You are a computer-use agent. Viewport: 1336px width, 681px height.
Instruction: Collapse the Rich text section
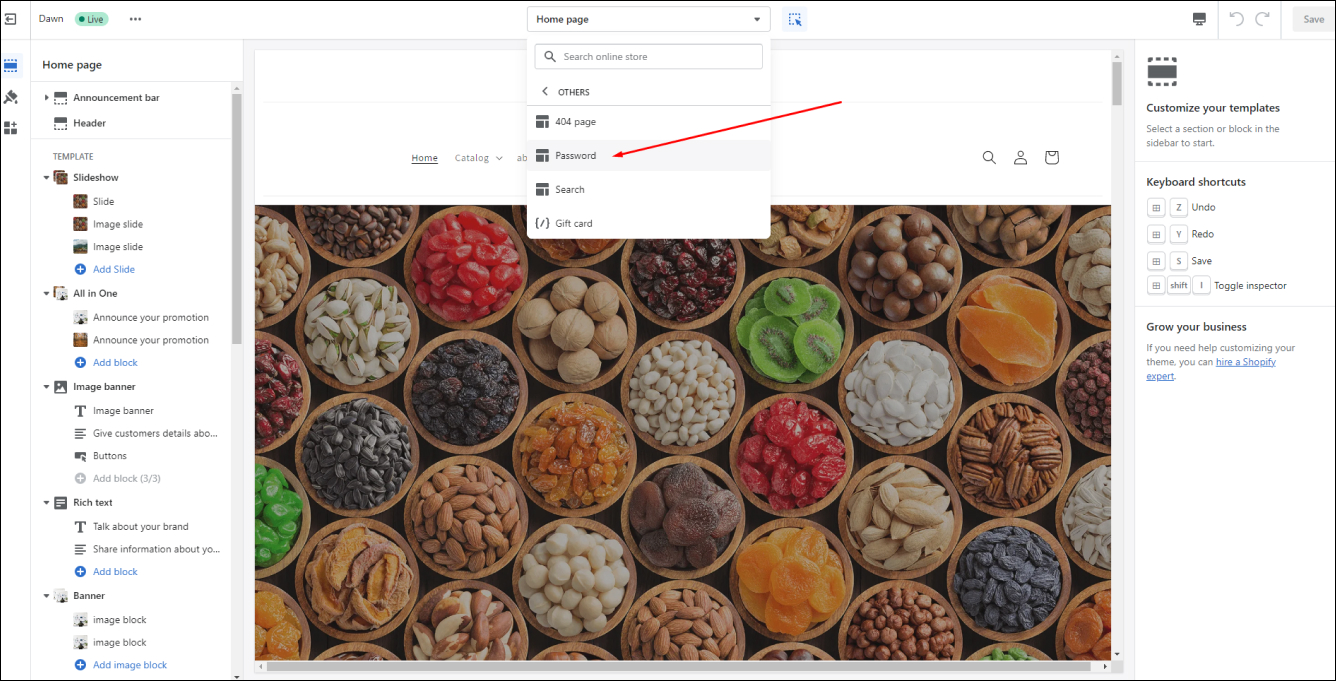coord(46,503)
